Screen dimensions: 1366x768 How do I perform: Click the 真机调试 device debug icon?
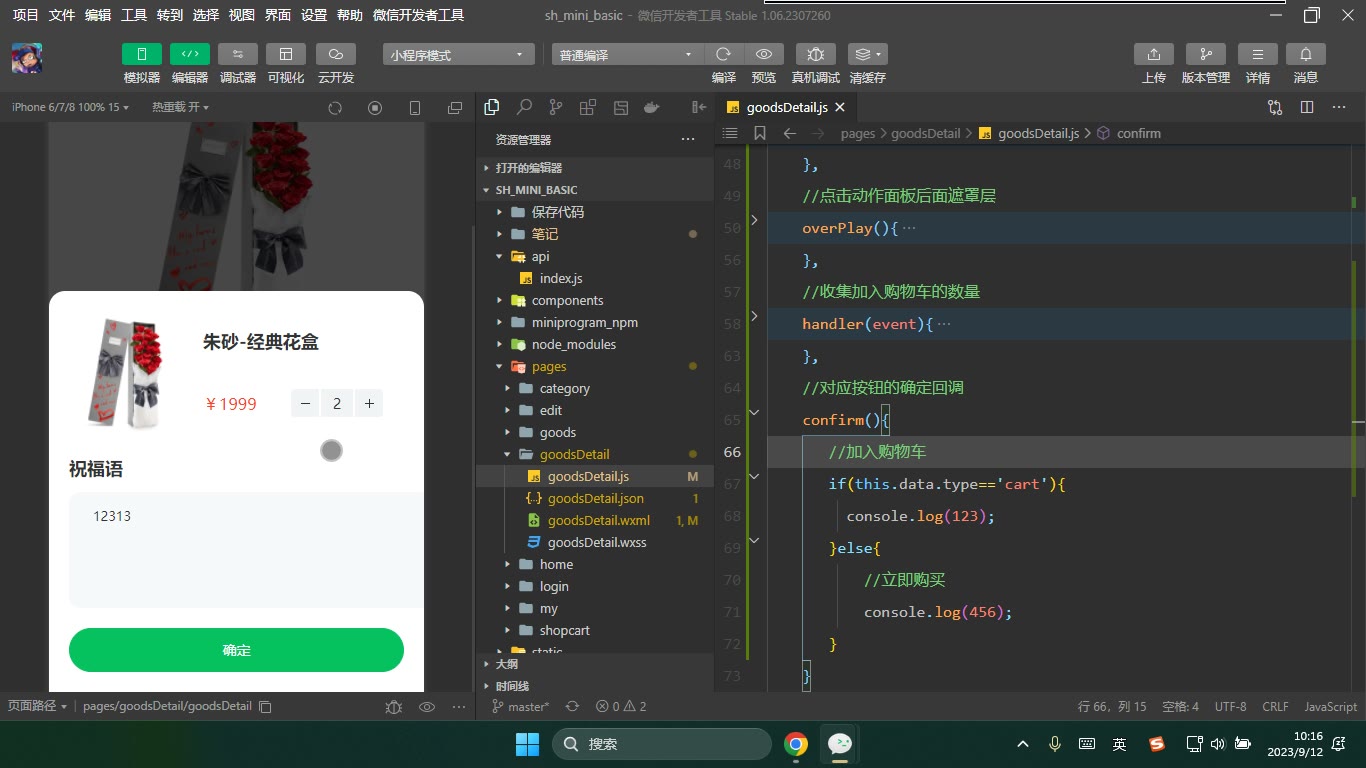816,54
